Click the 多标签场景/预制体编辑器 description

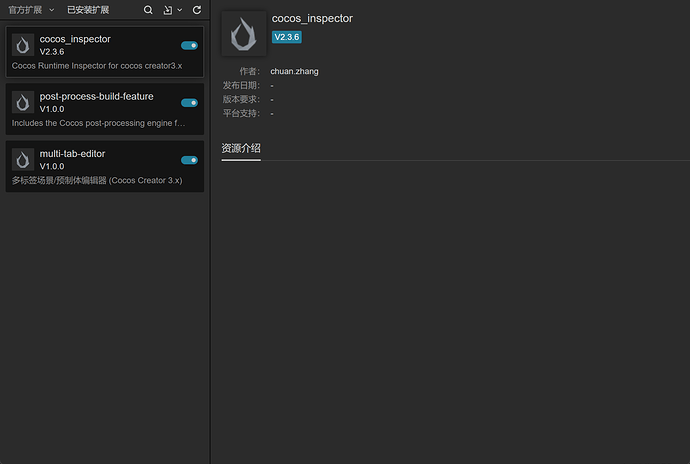pyautogui.click(x=97, y=180)
